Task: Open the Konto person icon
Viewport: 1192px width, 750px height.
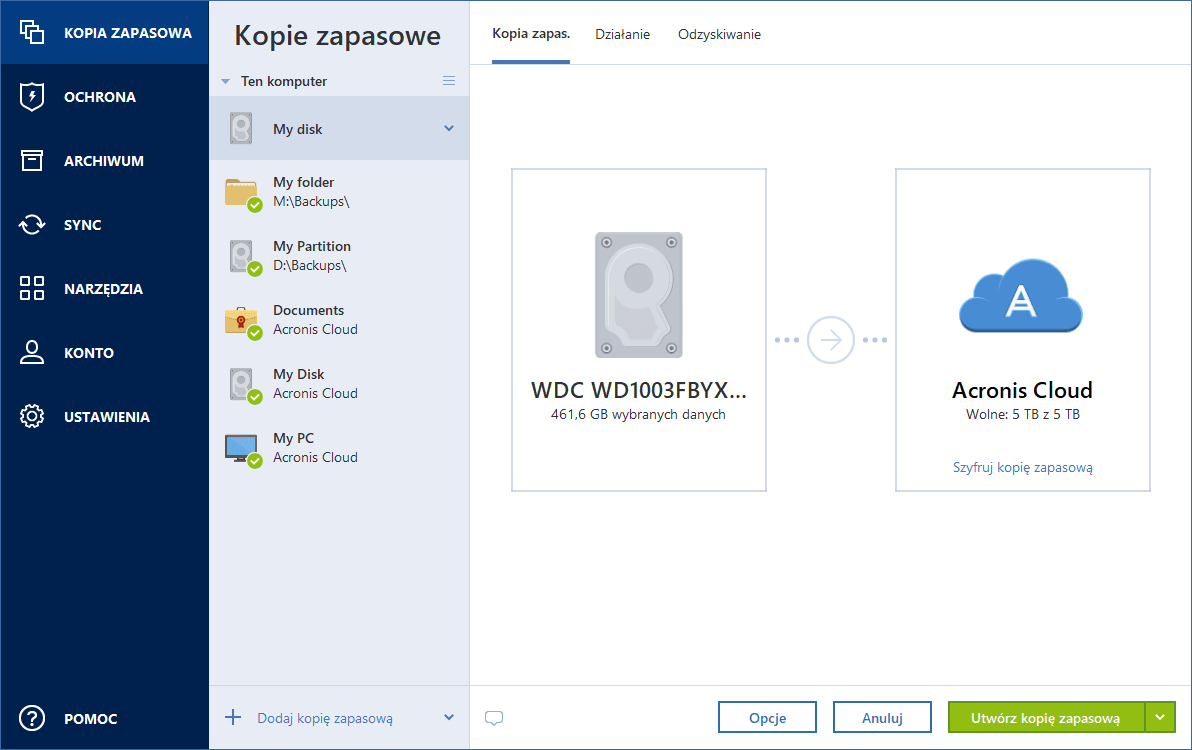Action: [32, 353]
